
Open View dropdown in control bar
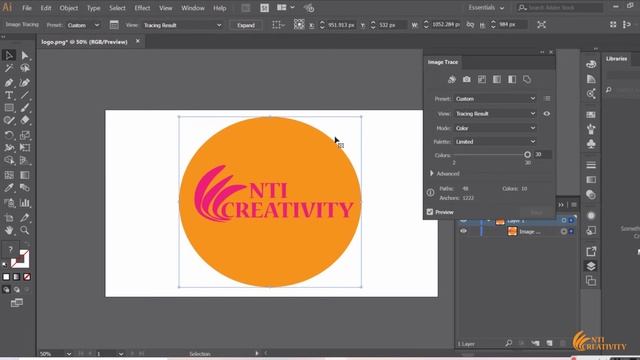182,25
